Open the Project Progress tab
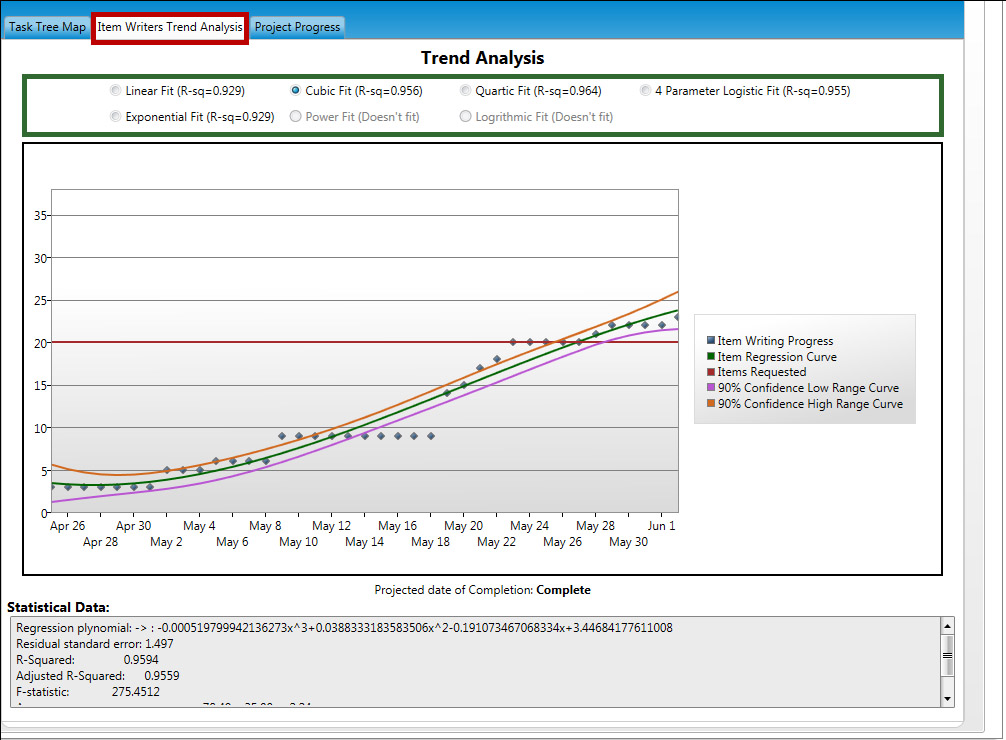The width and height of the screenshot is (1006, 740). click(297, 27)
